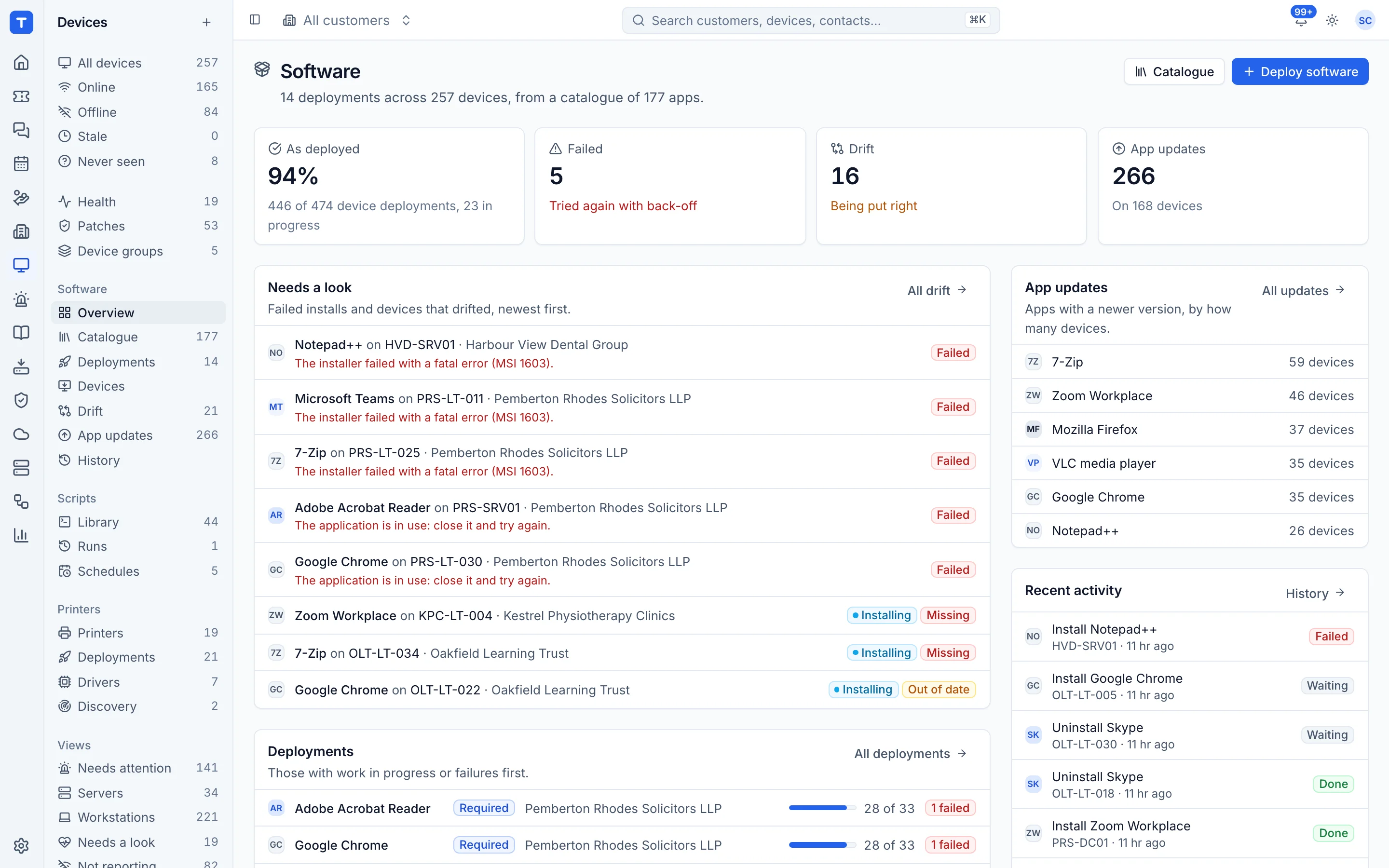Open Schedules sidebar item

(x=138, y=571)
